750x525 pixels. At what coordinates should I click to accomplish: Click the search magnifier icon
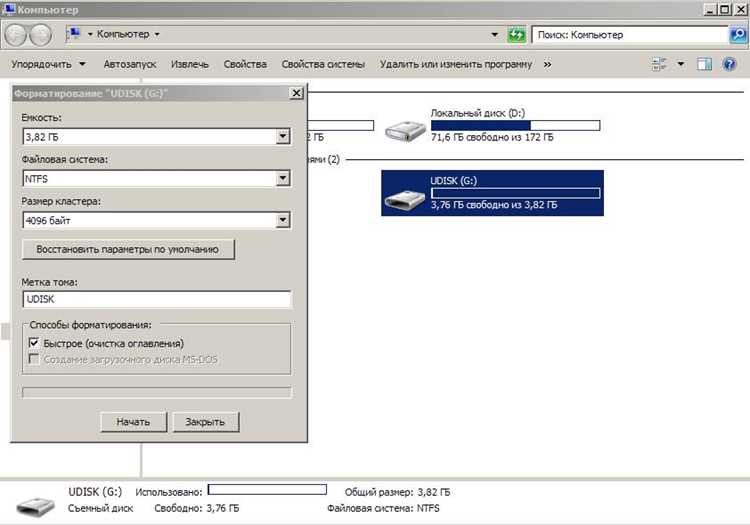pos(739,35)
